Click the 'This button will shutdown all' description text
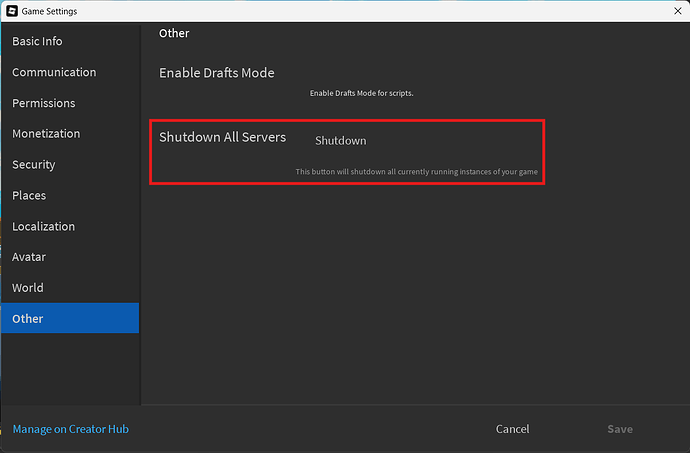Image resolution: width=690 pixels, height=453 pixels. [416, 172]
